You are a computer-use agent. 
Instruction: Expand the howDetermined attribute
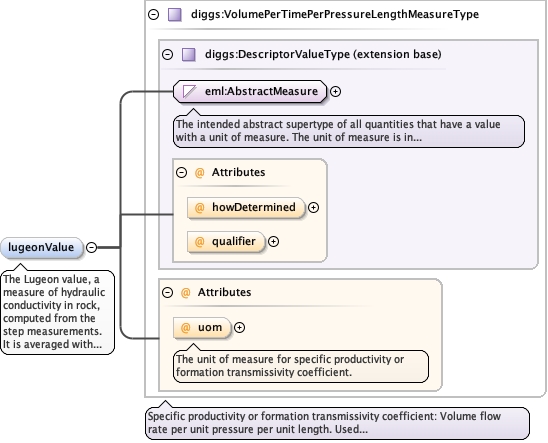pos(313,208)
